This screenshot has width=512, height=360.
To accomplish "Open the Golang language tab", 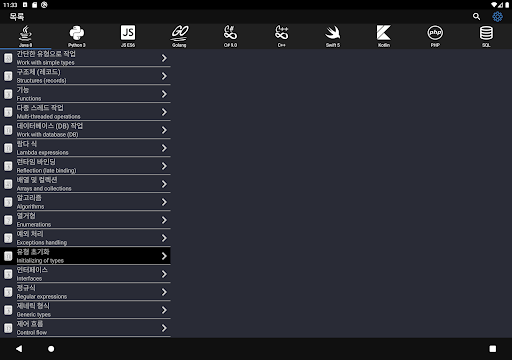I will (x=179, y=36).
